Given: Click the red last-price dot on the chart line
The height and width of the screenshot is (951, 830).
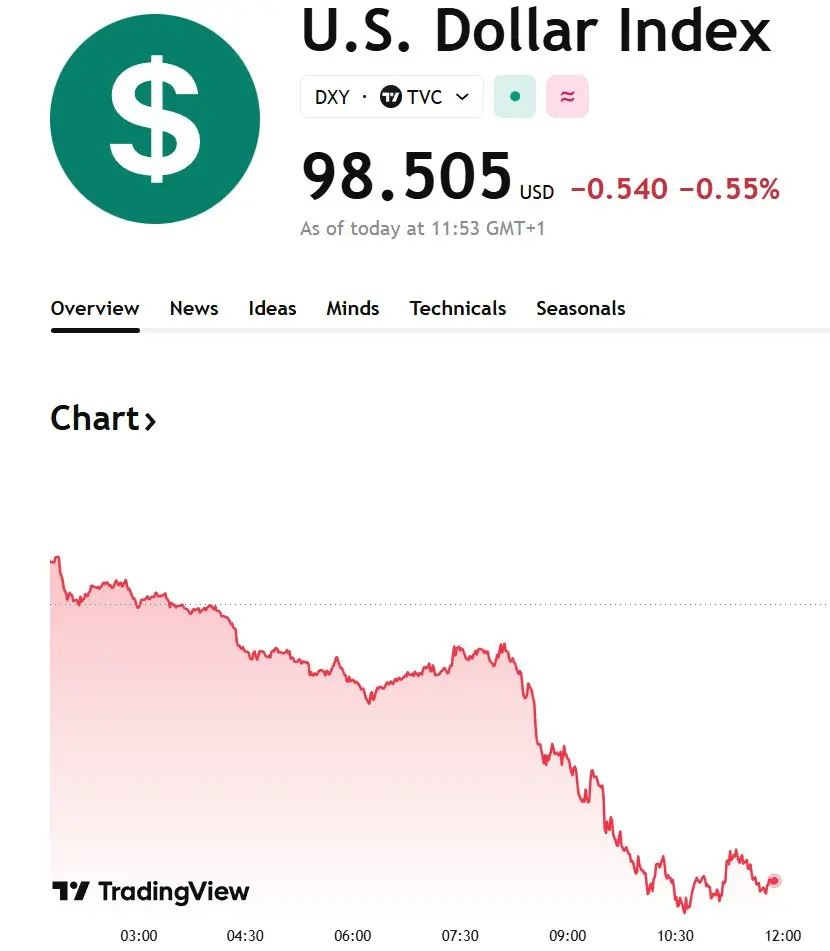Looking at the screenshot, I should (x=773, y=881).
